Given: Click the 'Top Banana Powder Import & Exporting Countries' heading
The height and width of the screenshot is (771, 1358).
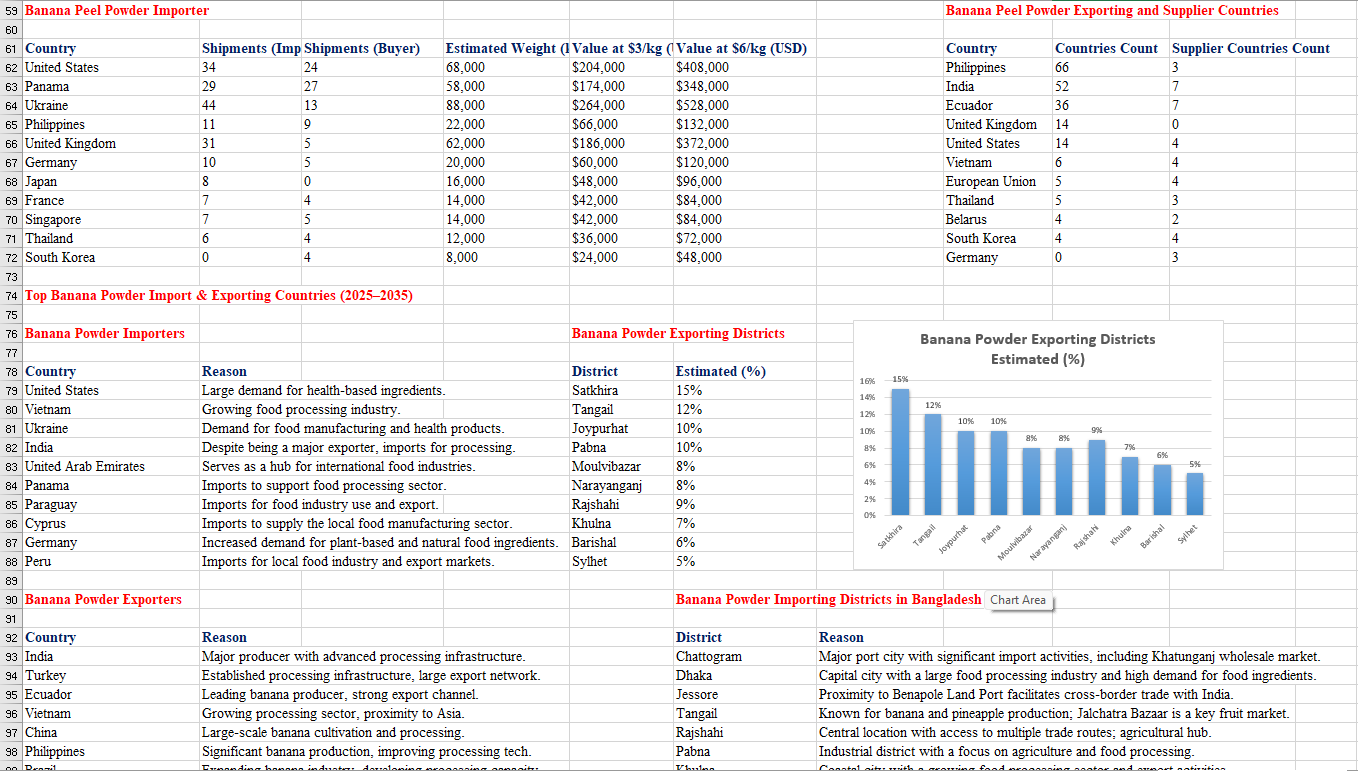Looking at the screenshot, I should tap(218, 295).
